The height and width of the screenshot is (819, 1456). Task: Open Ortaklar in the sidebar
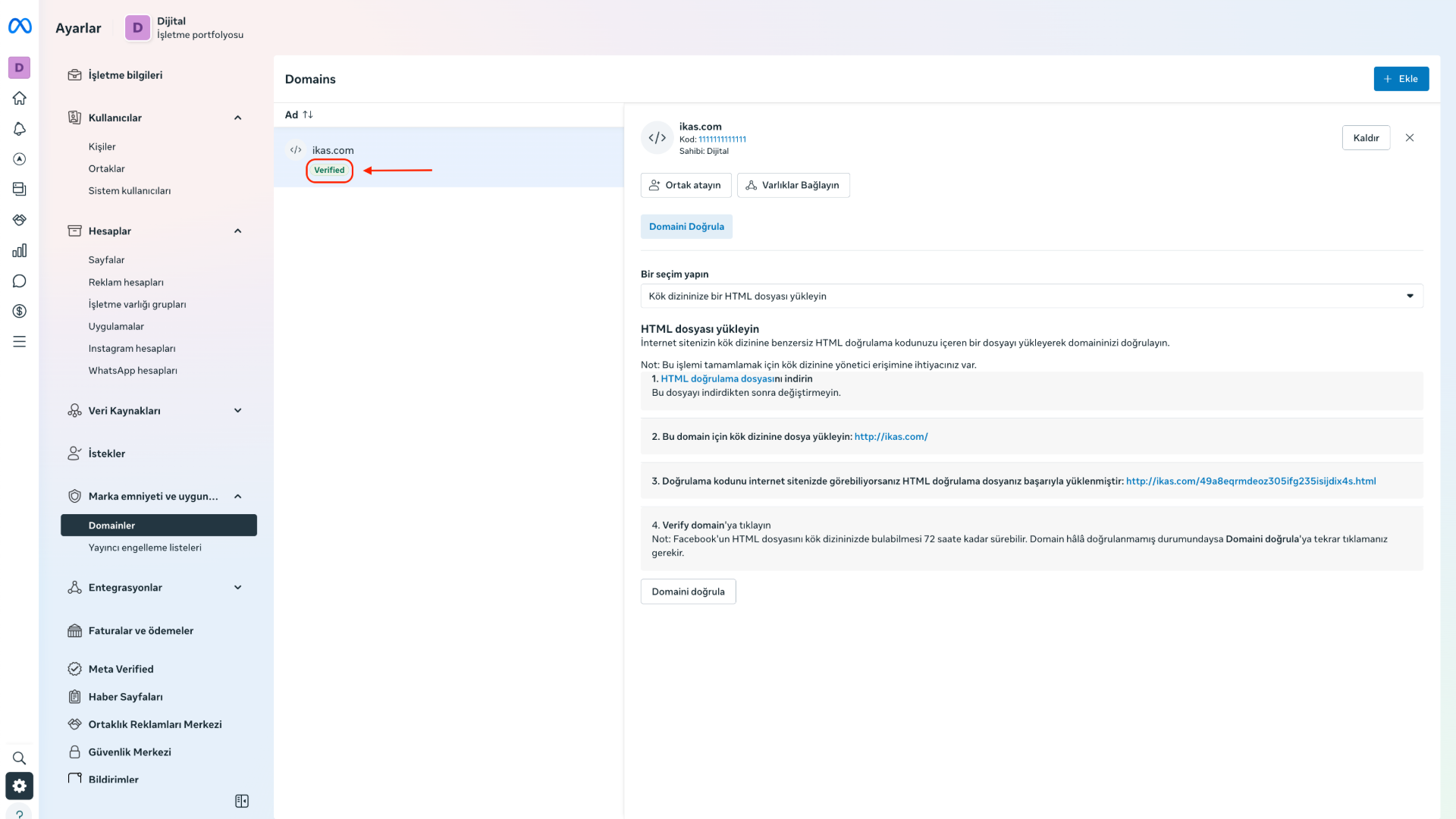point(106,168)
